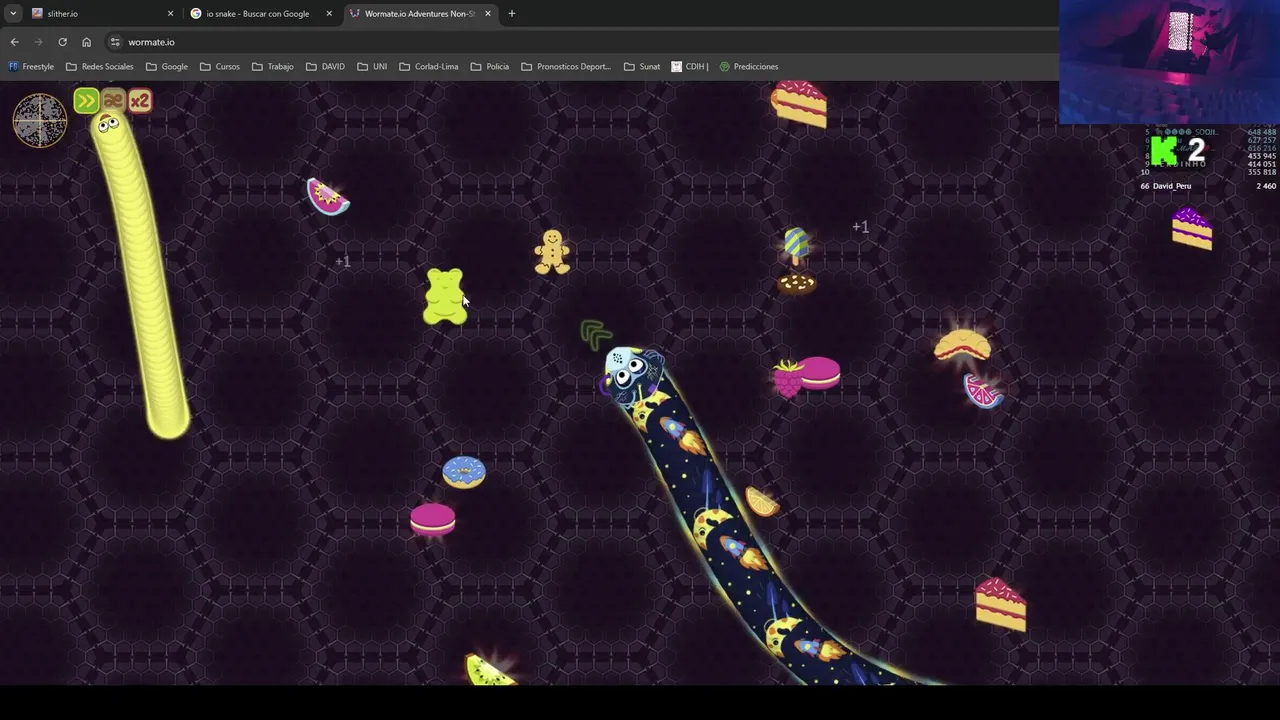The width and height of the screenshot is (1280, 720).
Task: Expand the Trabajo bookmark folder
Action: click(x=272, y=67)
